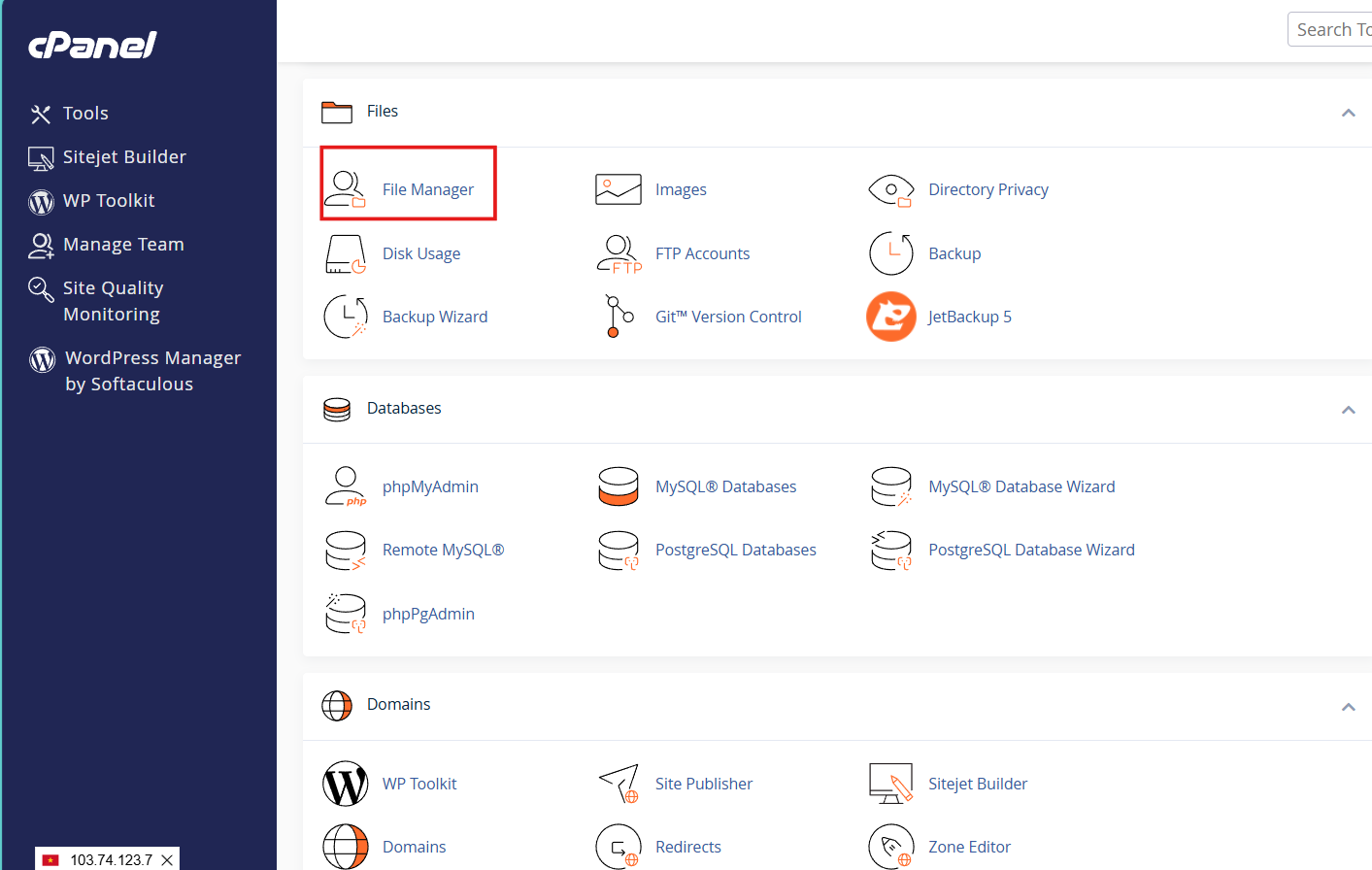Image resolution: width=1372 pixels, height=870 pixels.
Task: Click the JetBackup 5 orange icon
Action: coord(891,317)
